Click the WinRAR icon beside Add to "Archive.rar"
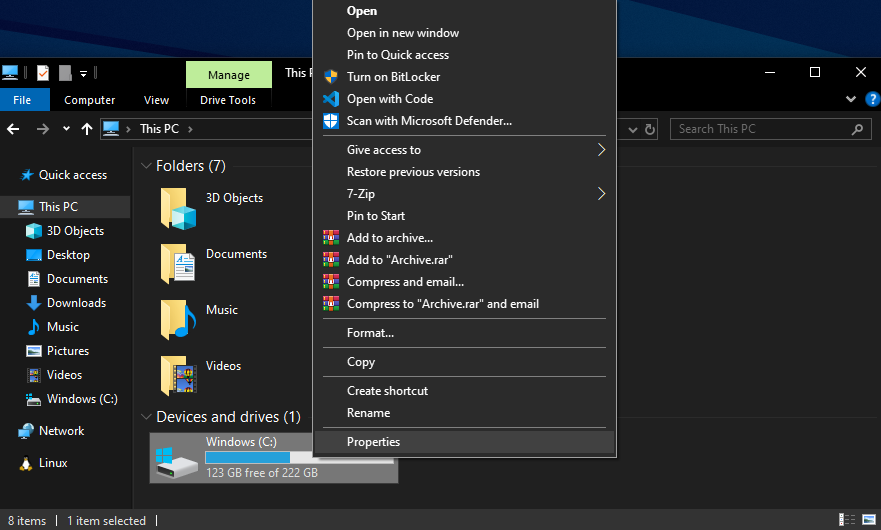This screenshot has width=881, height=530. coord(331,260)
